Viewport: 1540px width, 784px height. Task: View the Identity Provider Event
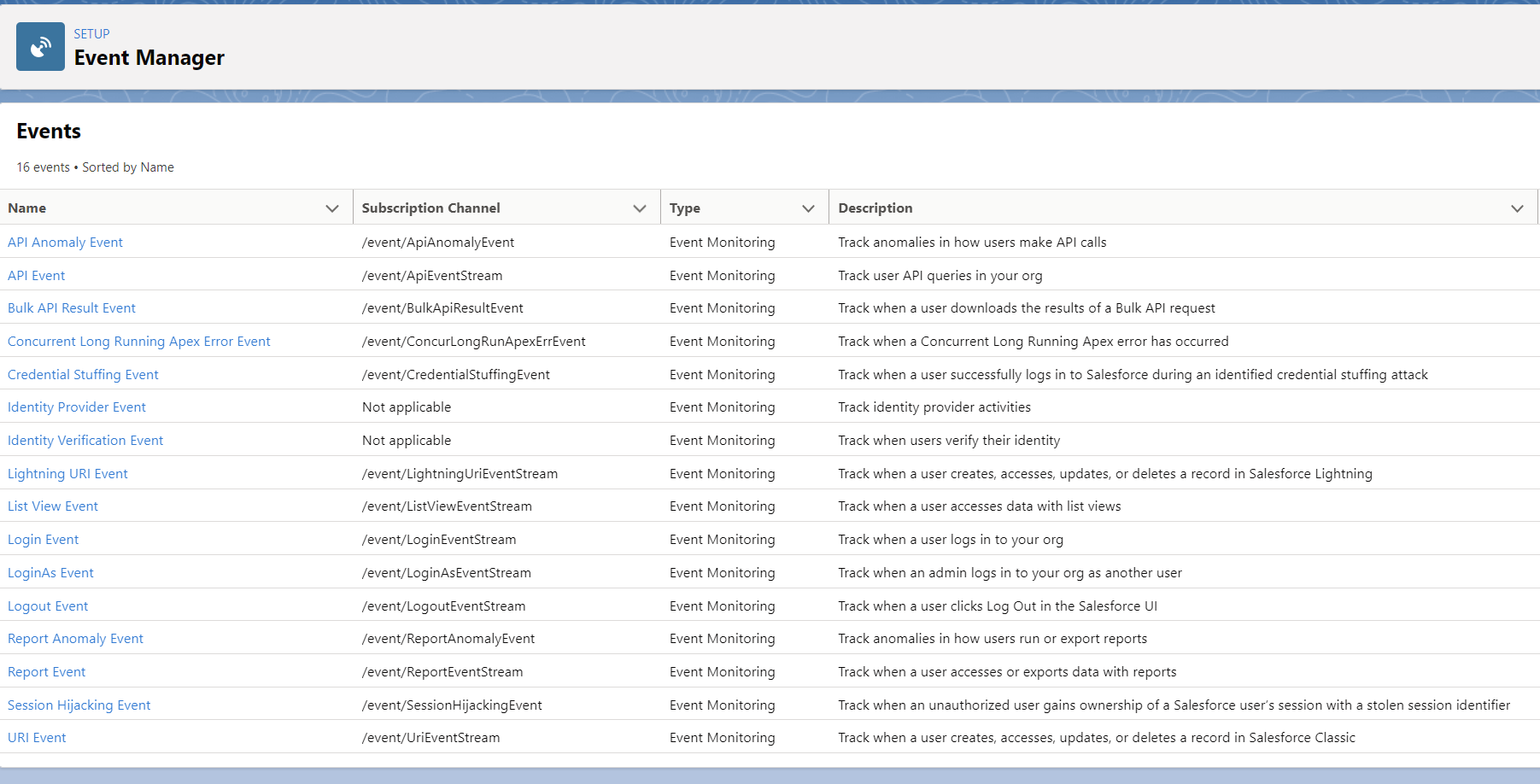pyautogui.click(x=76, y=407)
